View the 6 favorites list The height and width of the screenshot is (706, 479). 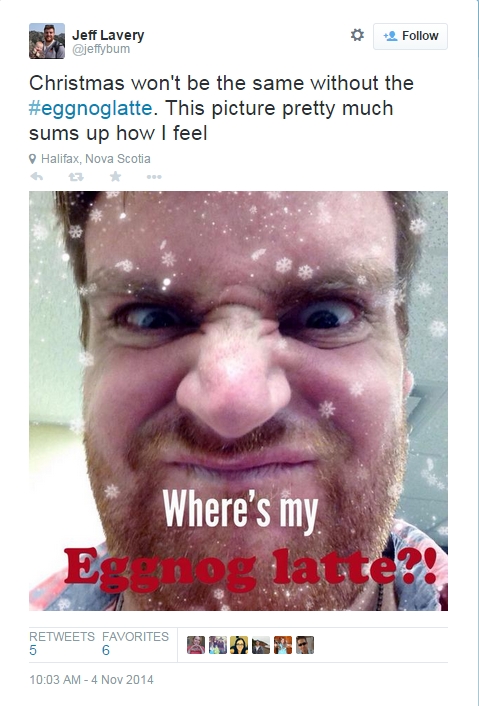click(x=135, y=643)
